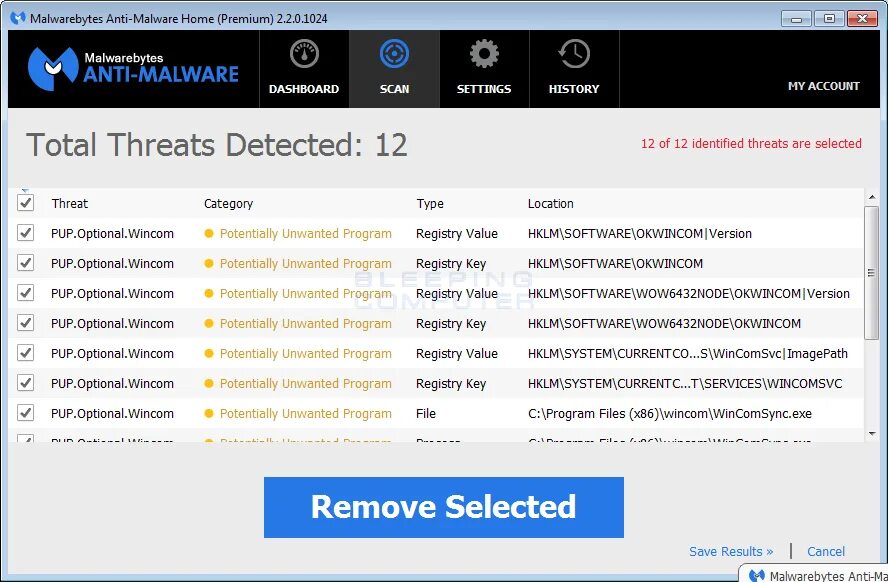Click the Malwarebytes Anti-Malware logo

pyautogui.click(x=133, y=69)
